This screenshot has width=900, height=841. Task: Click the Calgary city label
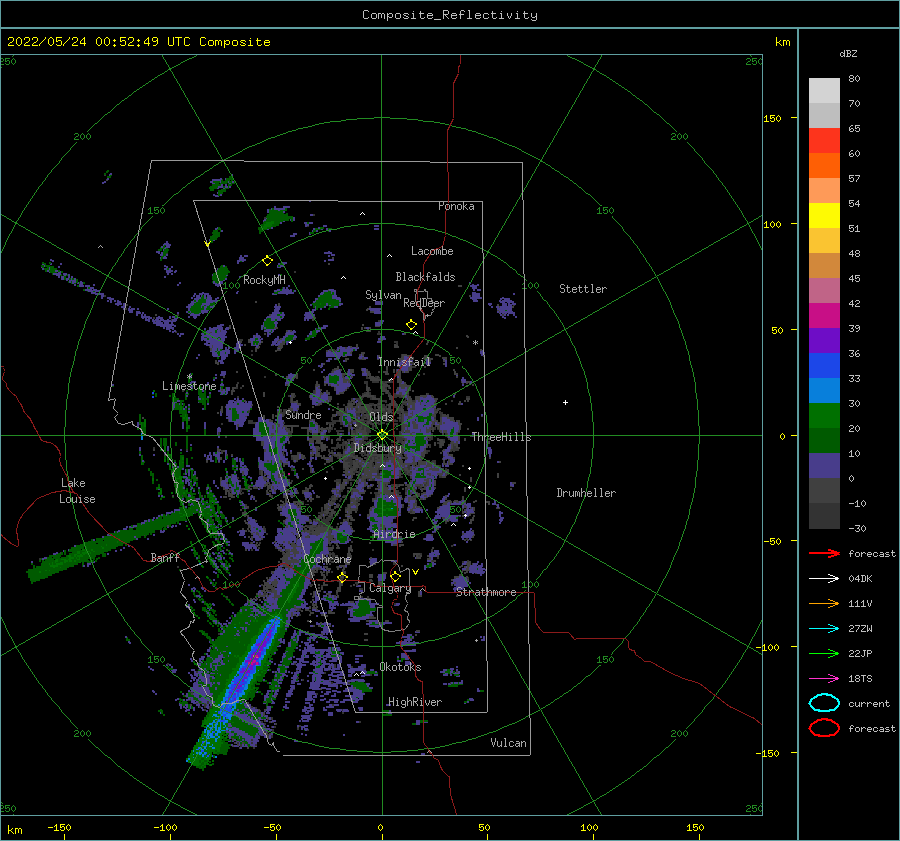pos(390,588)
